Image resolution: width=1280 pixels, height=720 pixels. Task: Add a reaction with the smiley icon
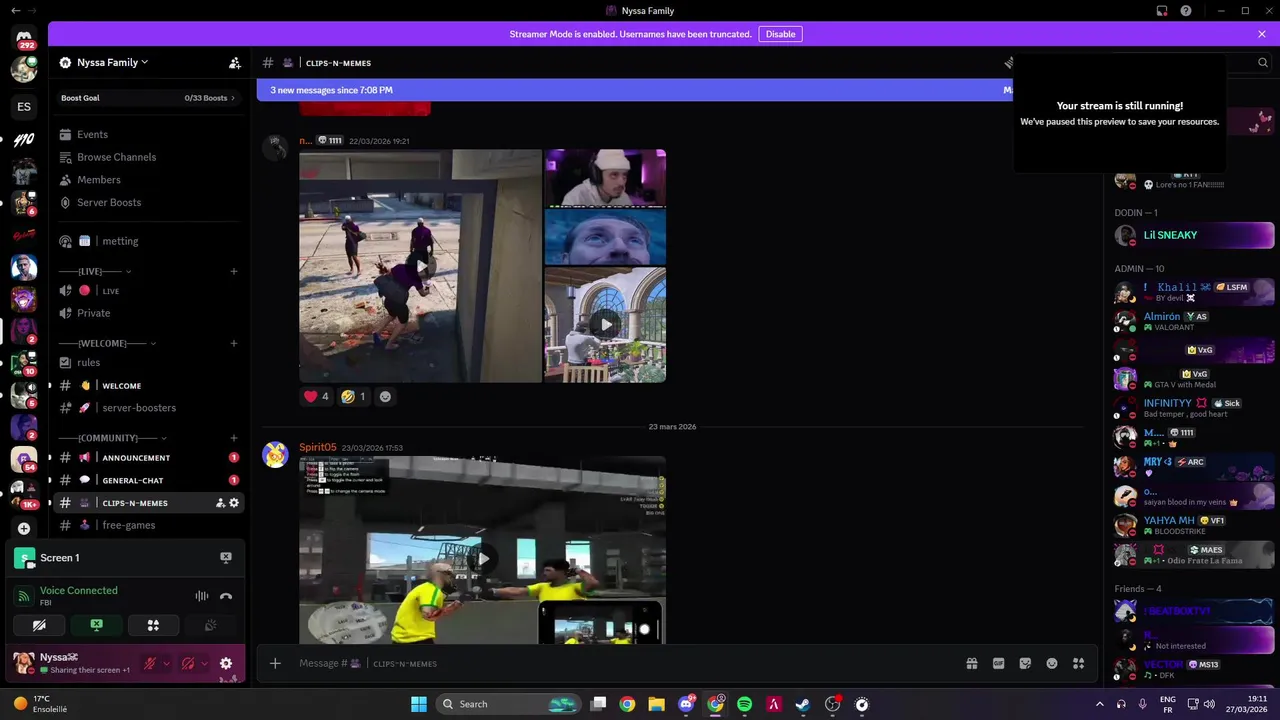point(385,396)
